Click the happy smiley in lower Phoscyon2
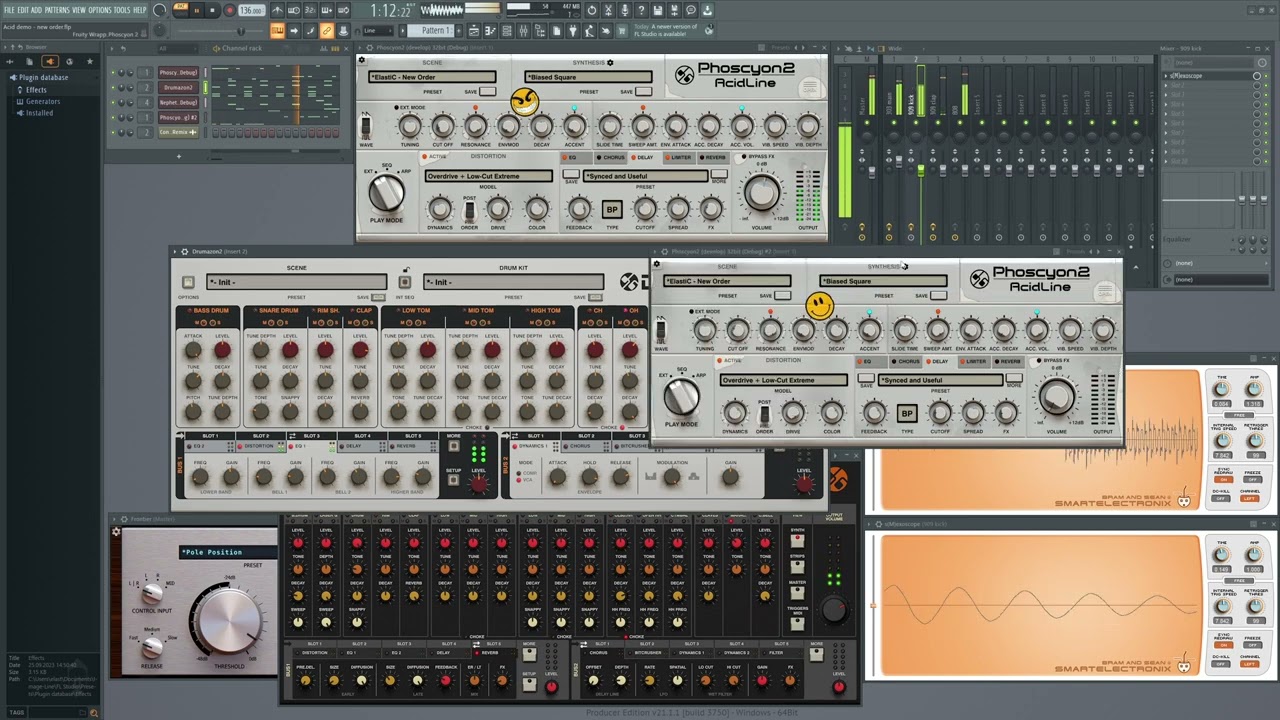This screenshot has height=720, width=1280. click(x=819, y=305)
